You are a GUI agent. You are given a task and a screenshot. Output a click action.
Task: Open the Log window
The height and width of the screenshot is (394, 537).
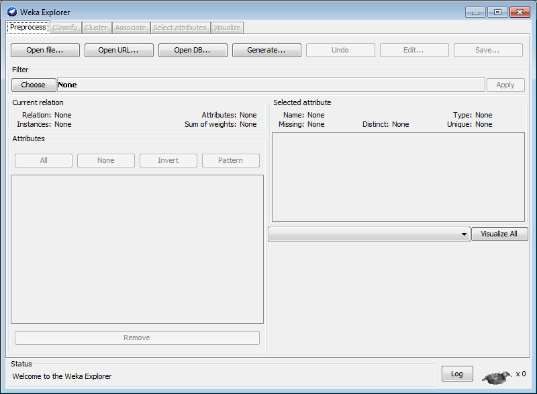click(x=457, y=374)
